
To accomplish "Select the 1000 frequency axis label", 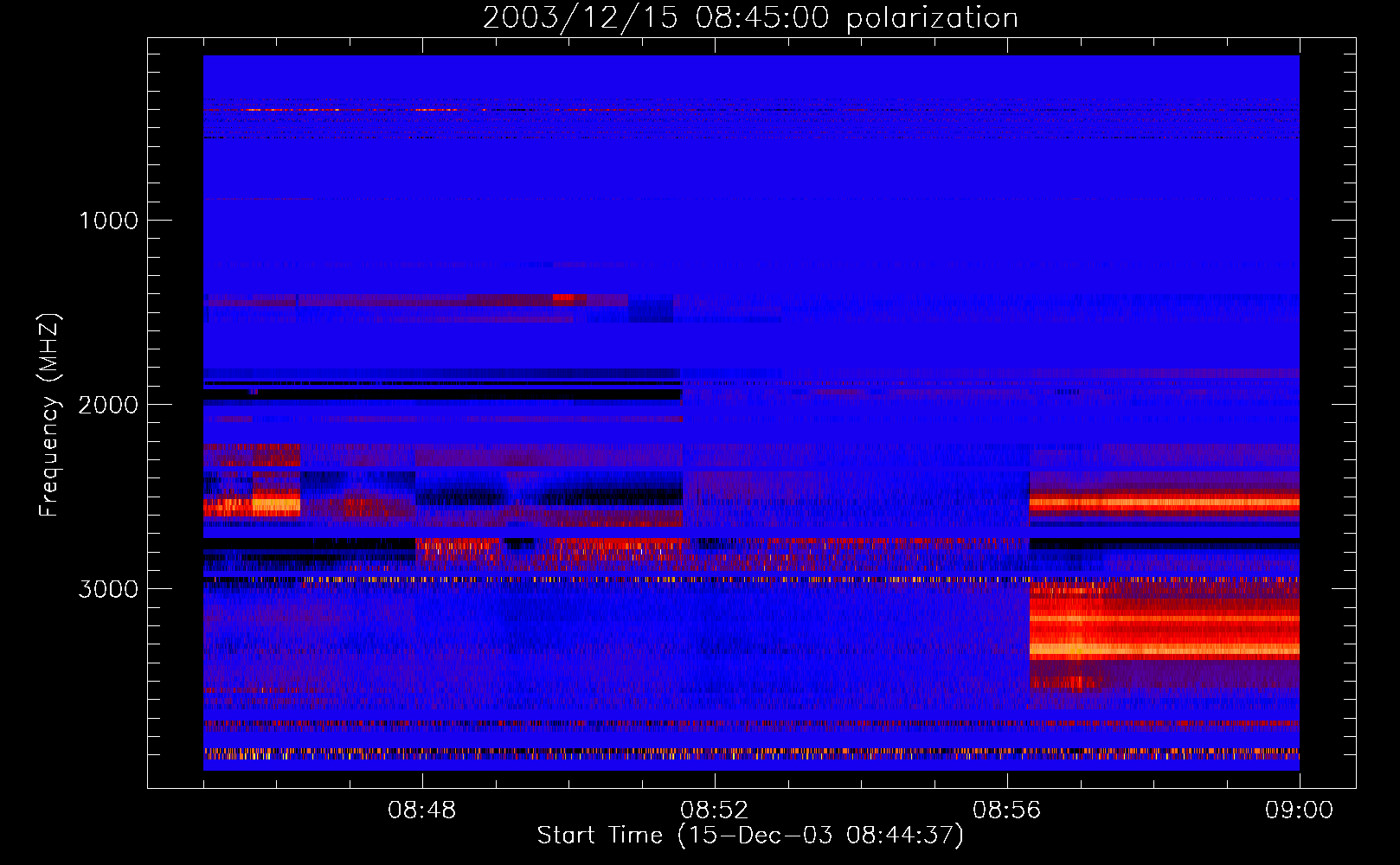I will click(108, 221).
